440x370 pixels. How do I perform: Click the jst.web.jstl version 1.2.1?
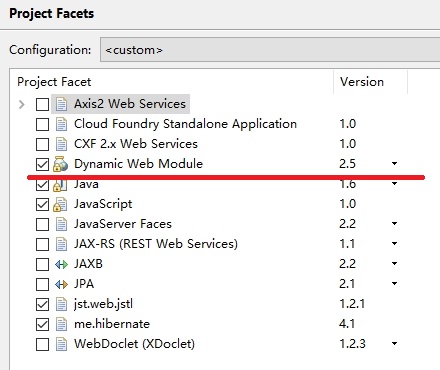click(x=352, y=304)
